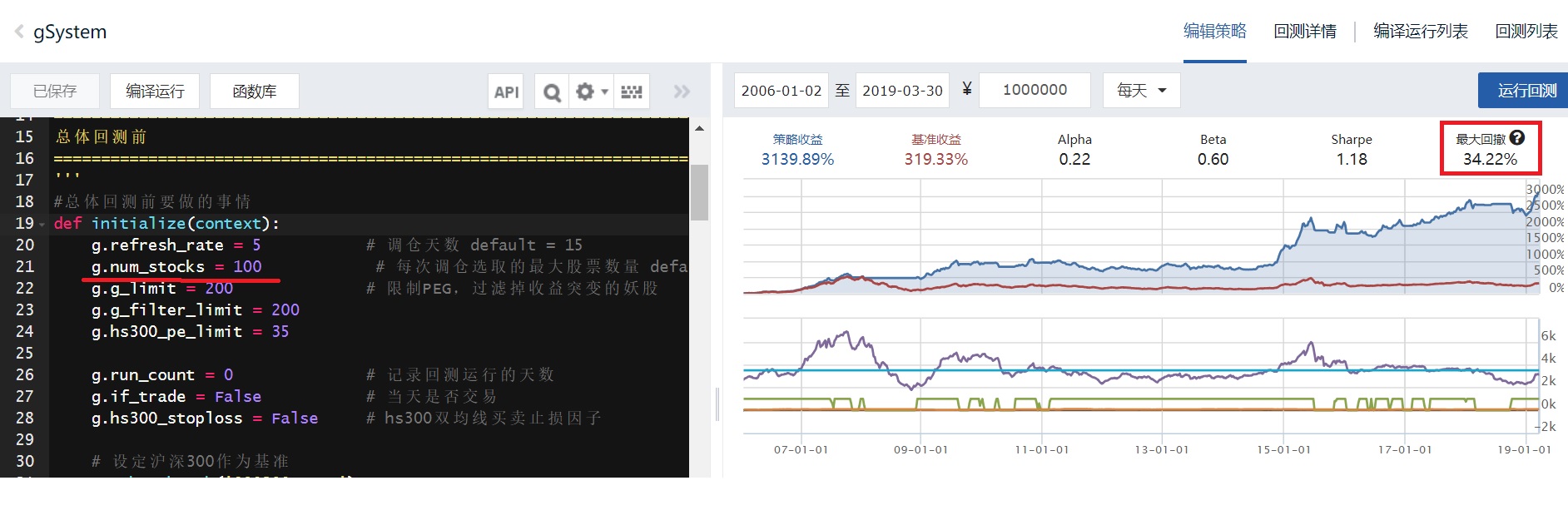Click the start date field 2006-01-02
The width and height of the screenshot is (1568, 525).
click(x=781, y=90)
